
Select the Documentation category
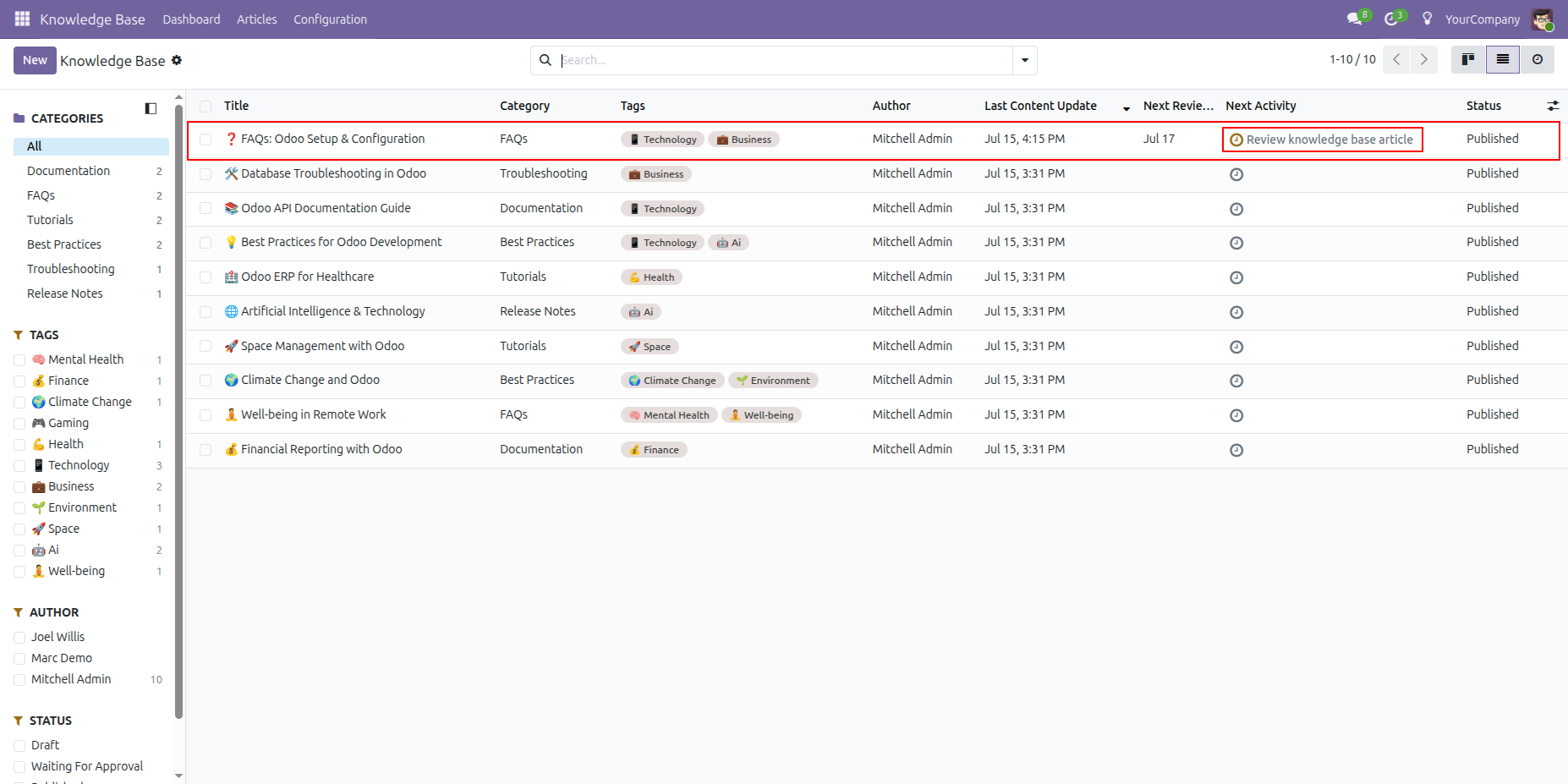[x=91, y=171]
